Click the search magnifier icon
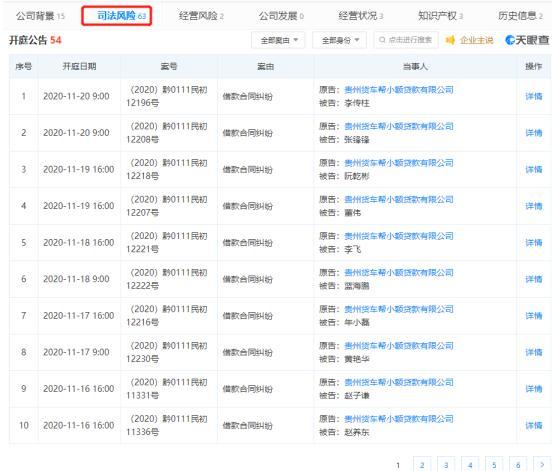Image resolution: width=552 pixels, height=471 pixels. pyautogui.click(x=382, y=40)
